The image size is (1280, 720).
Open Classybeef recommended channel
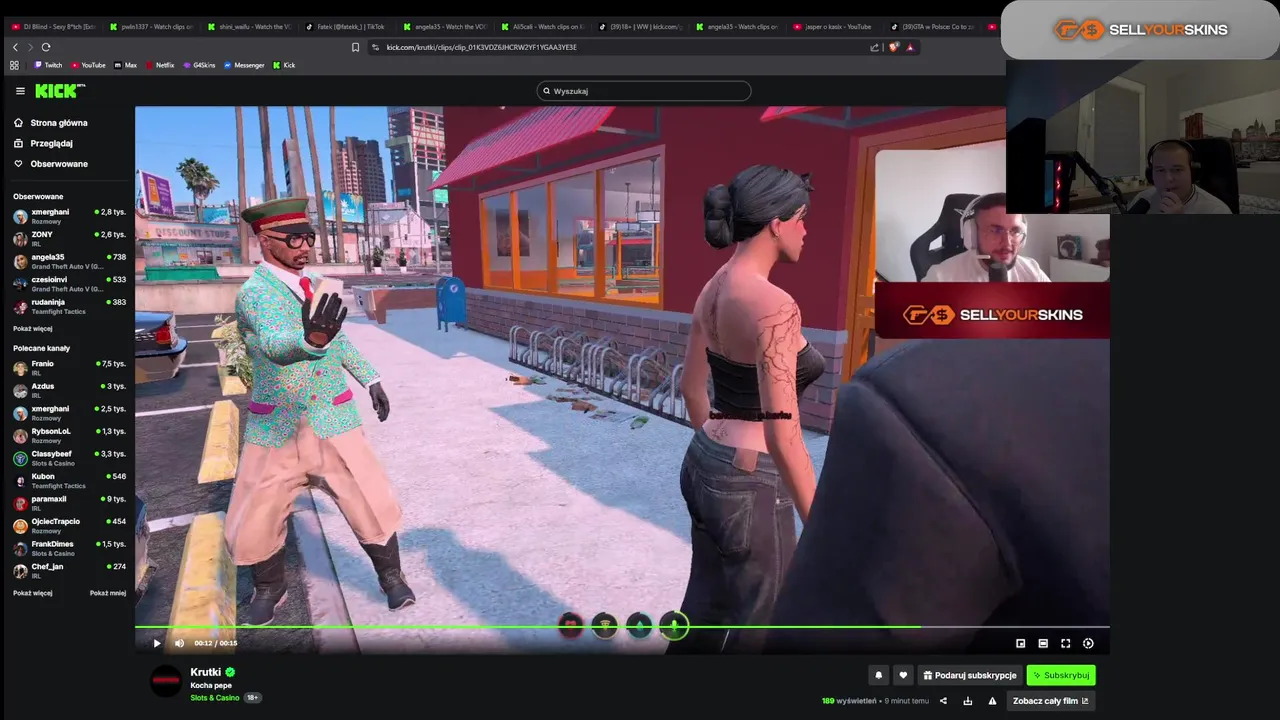tap(69, 458)
